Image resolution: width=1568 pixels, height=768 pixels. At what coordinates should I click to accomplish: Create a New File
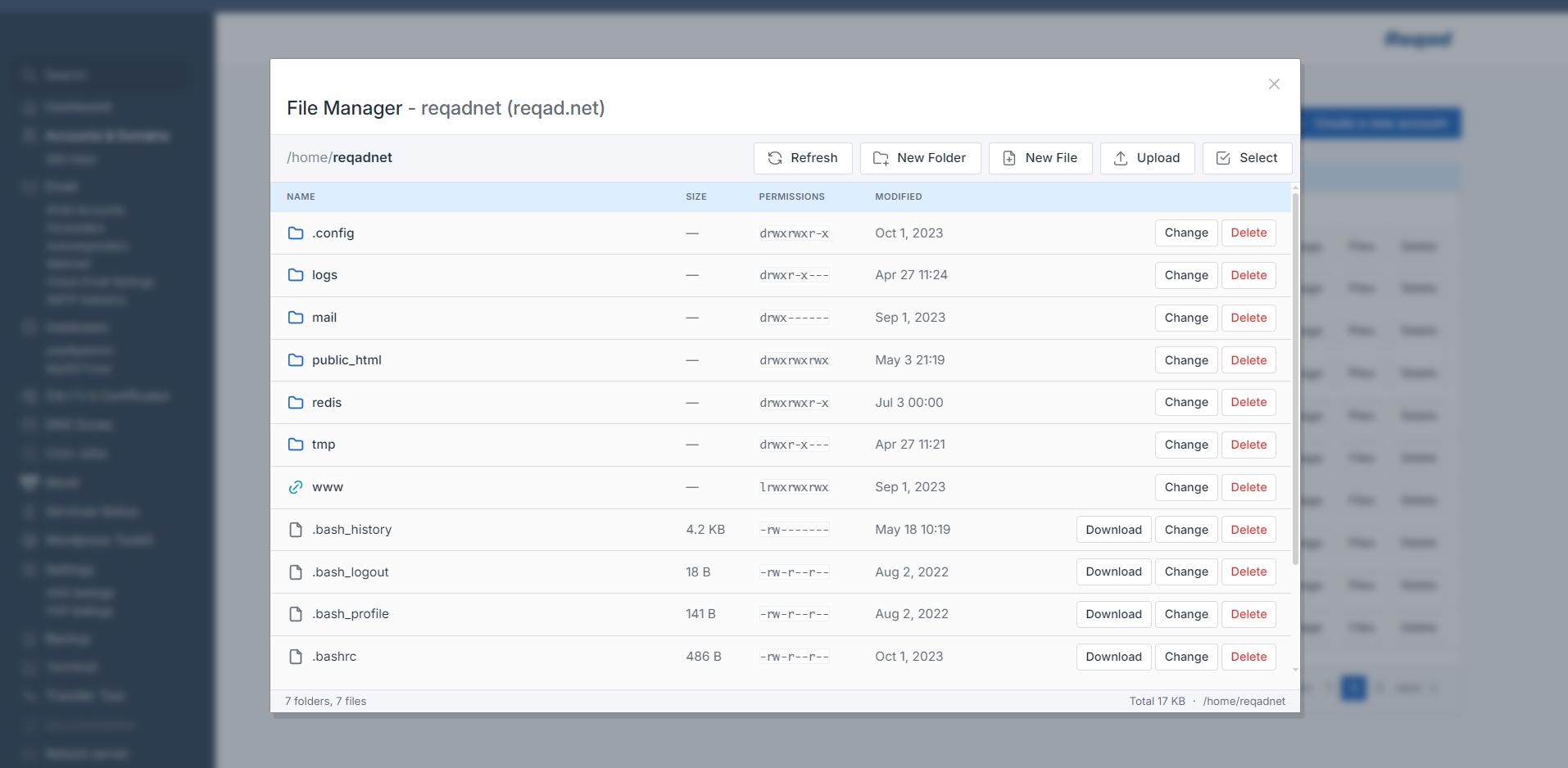(x=1040, y=158)
